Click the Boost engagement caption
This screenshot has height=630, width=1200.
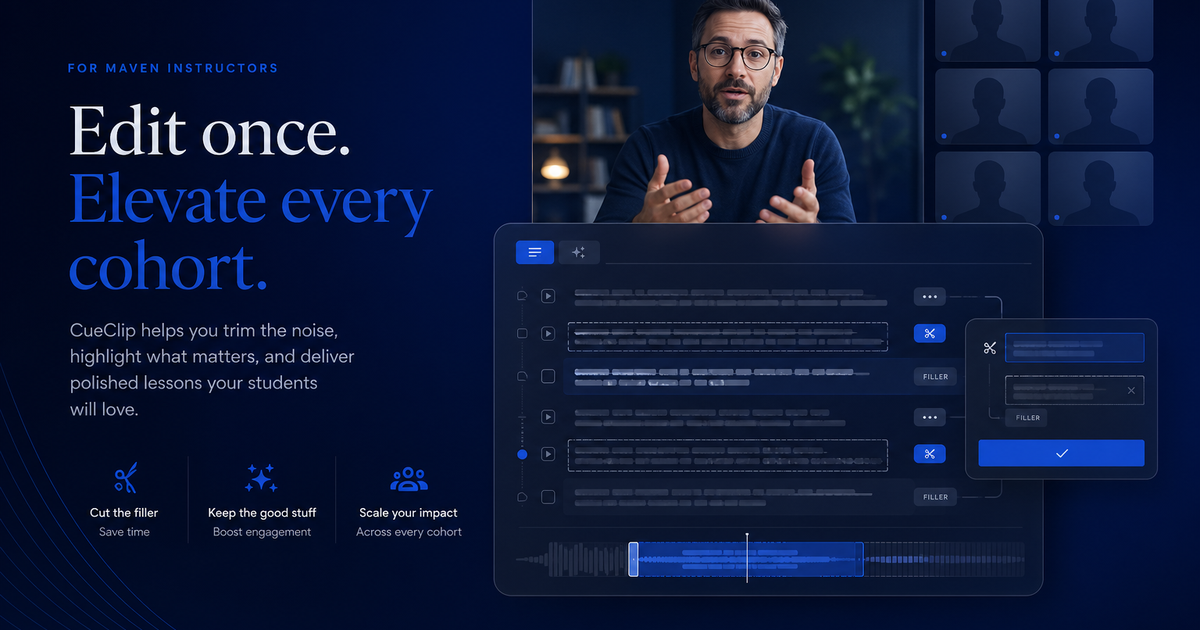click(262, 532)
